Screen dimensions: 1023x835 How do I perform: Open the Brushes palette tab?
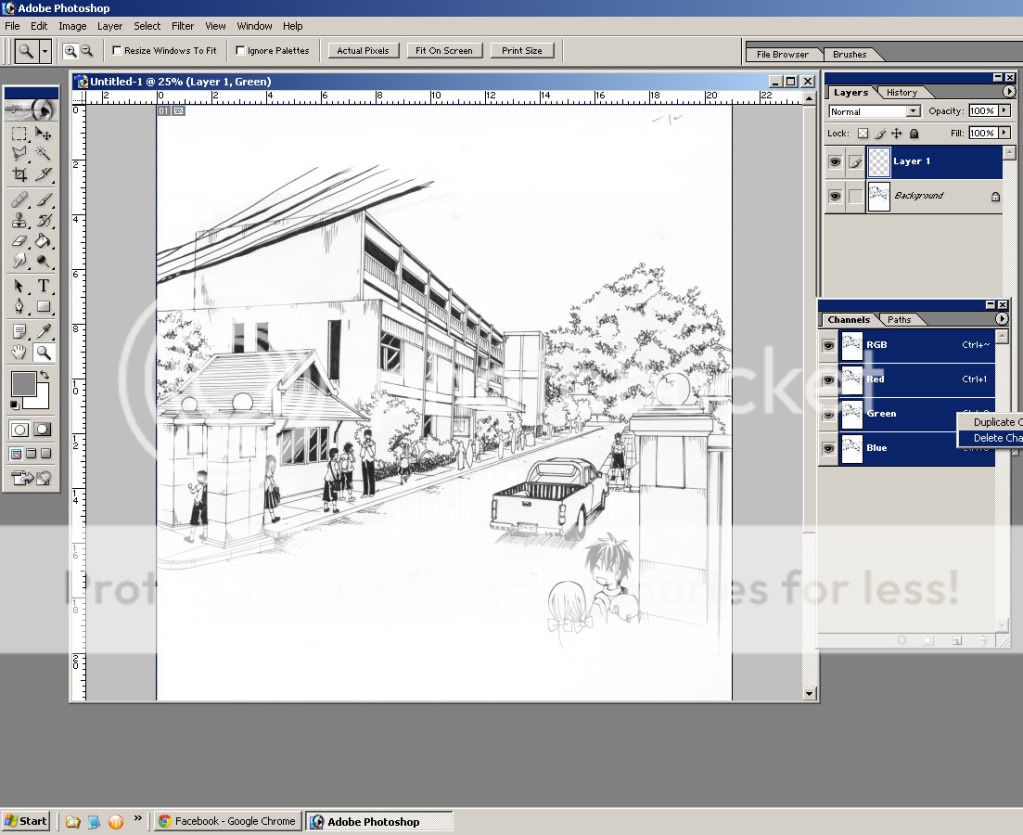849,55
